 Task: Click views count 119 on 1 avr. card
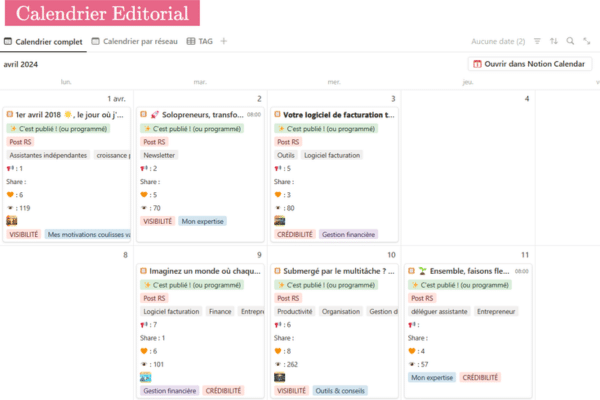[18, 208]
